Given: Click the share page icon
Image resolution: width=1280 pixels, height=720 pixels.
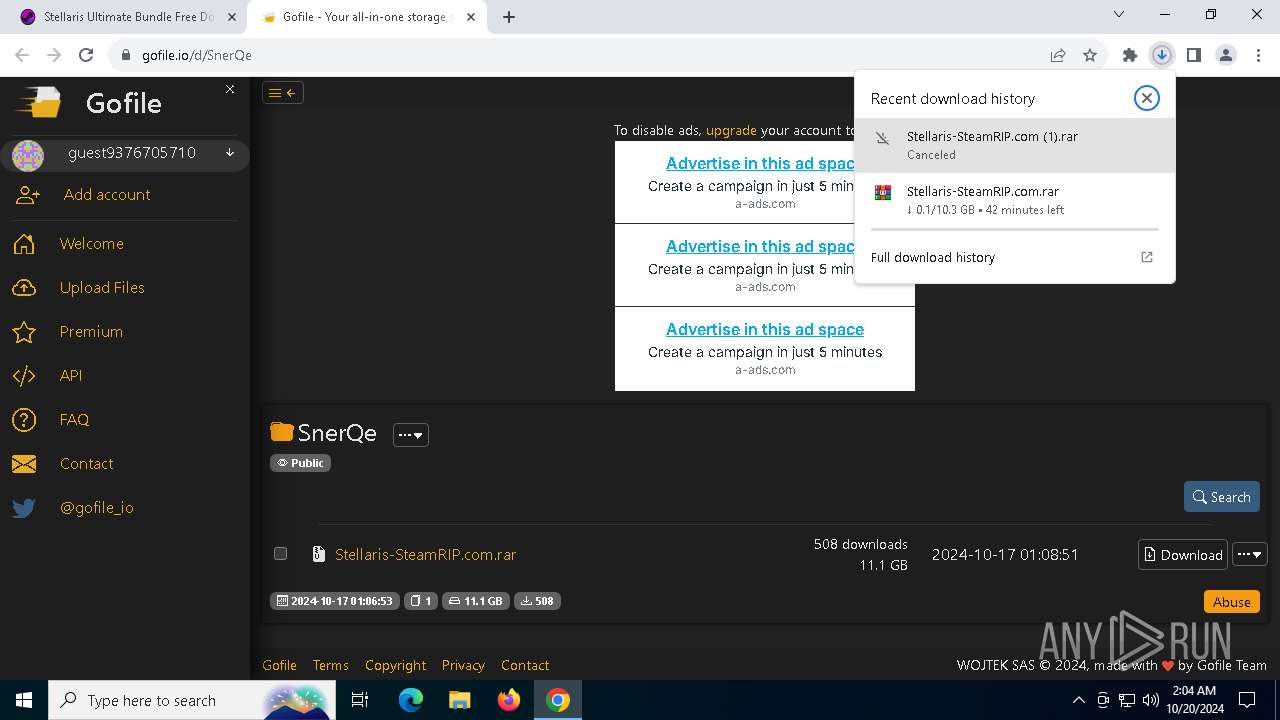Looking at the screenshot, I should (1058, 55).
